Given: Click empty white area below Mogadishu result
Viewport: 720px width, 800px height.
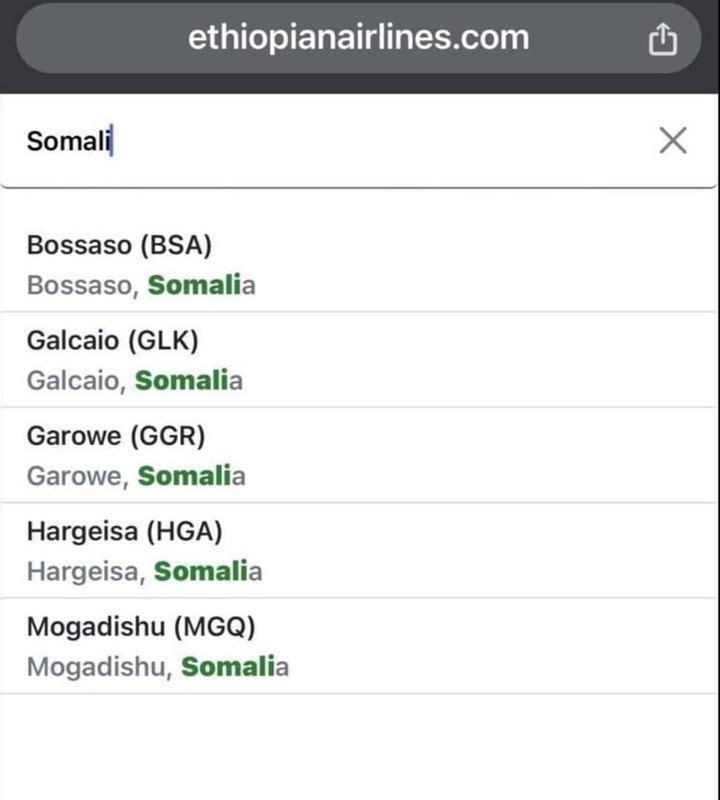Looking at the screenshot, I should click(360, 748).
